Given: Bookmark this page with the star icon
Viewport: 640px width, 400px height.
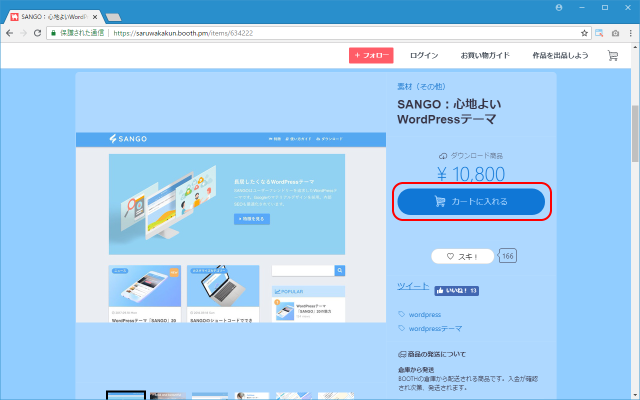Looking at the screenshot, I should (584, 33).
